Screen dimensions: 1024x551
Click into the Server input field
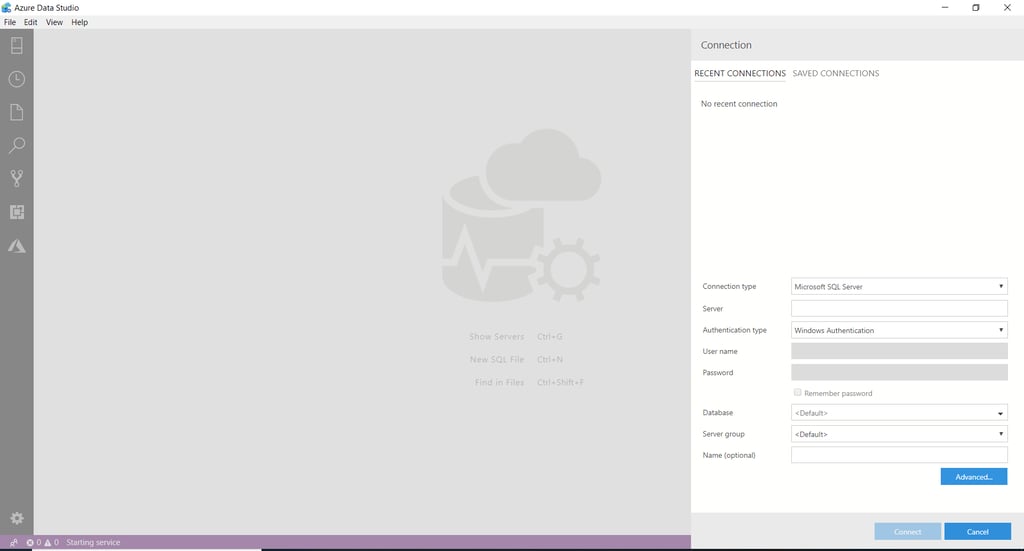click(899, 308)
